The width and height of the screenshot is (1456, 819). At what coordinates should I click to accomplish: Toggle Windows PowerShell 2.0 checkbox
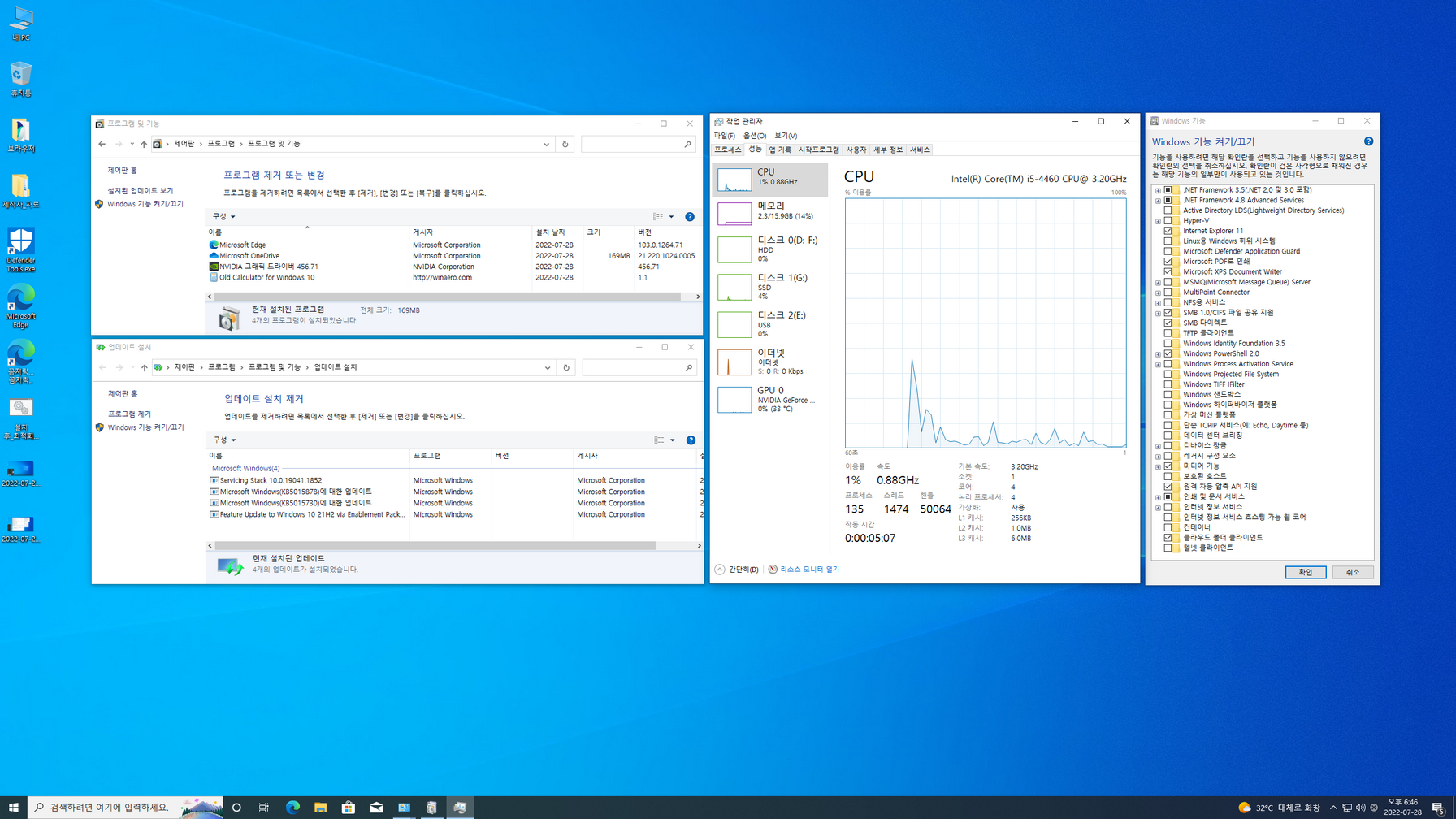[1168, 353]
